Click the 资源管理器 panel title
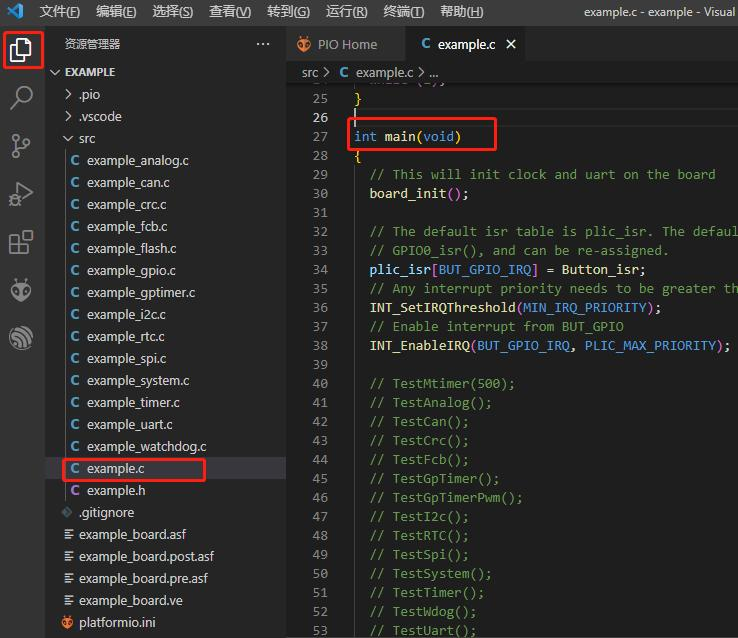 point(92,44)
